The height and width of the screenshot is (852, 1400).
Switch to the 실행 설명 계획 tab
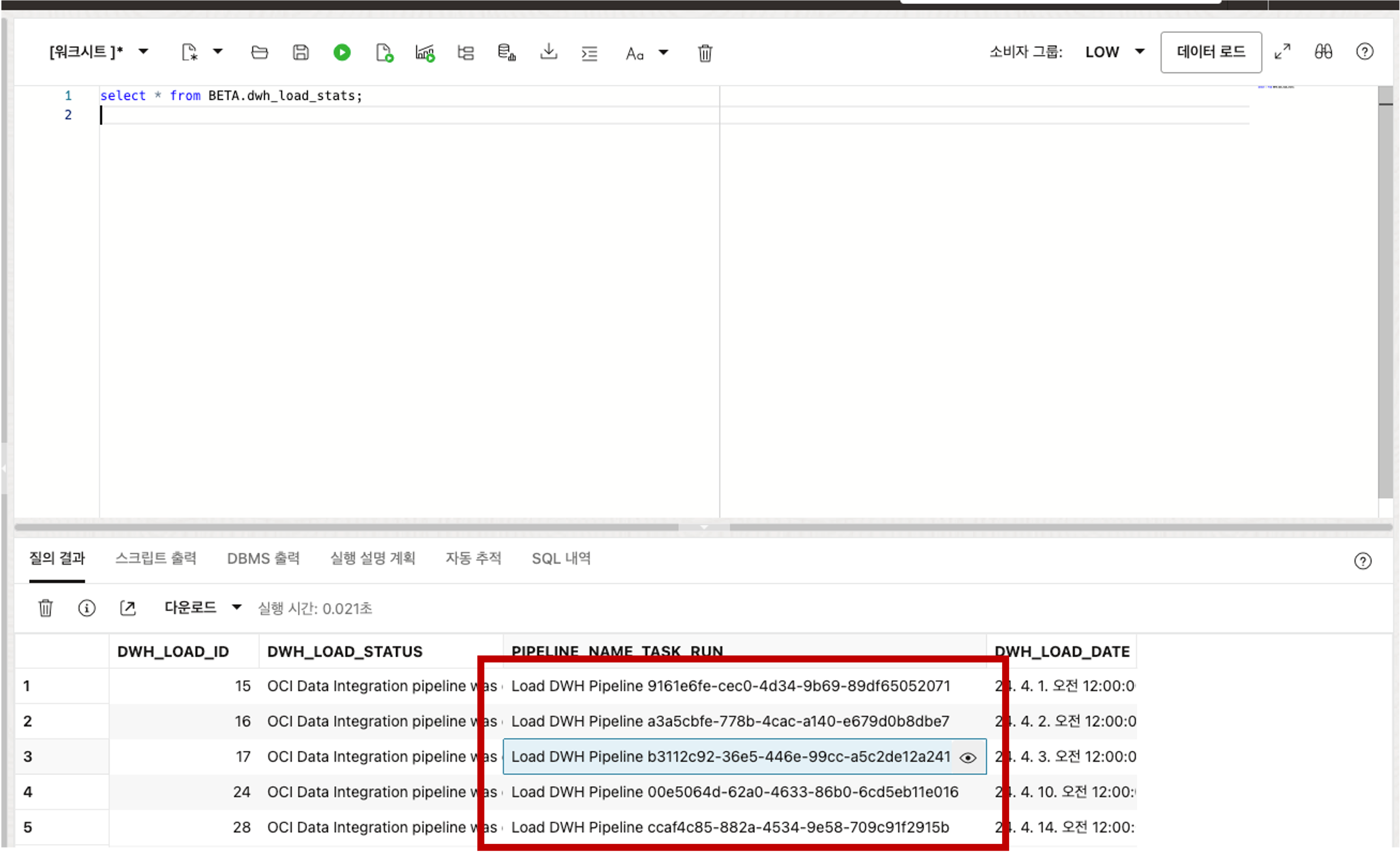pyautogui.click(x=373, y=558)
